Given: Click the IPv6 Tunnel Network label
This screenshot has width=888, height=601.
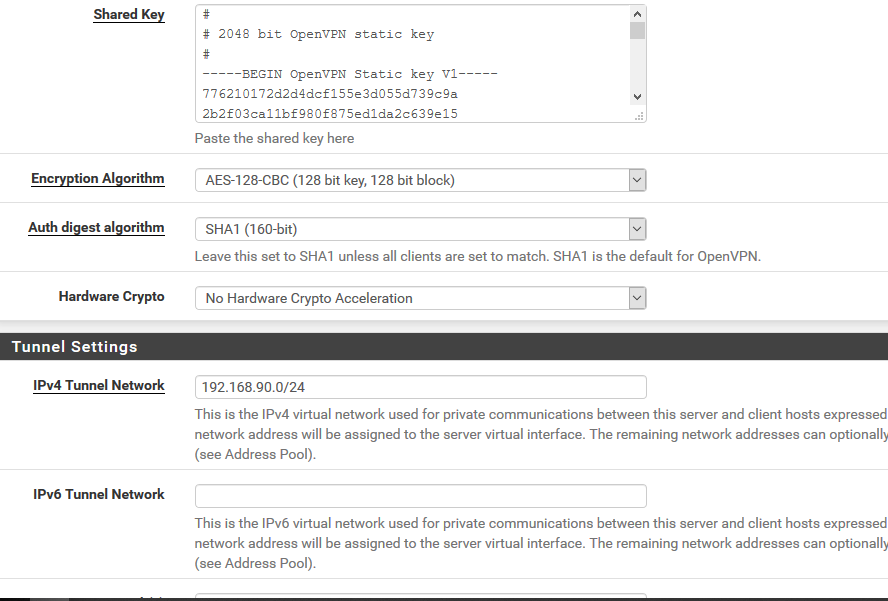Looking at the screenshot, I should pyautogui.click(x=99, y=494).
